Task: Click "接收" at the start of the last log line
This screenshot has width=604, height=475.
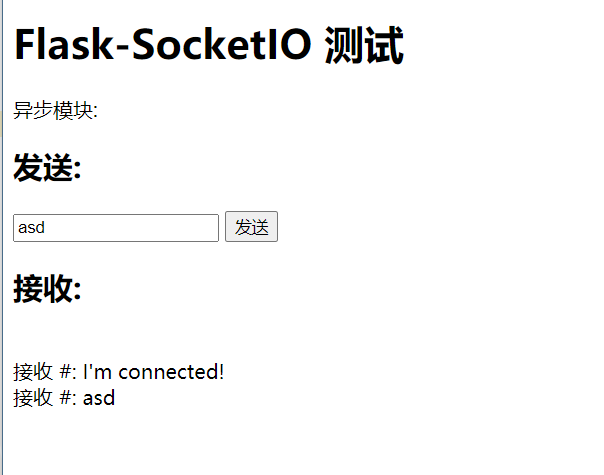Action: 33,398
